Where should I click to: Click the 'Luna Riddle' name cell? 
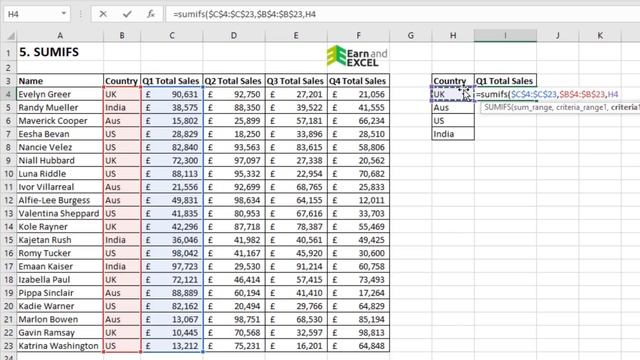tap(60, 173)
